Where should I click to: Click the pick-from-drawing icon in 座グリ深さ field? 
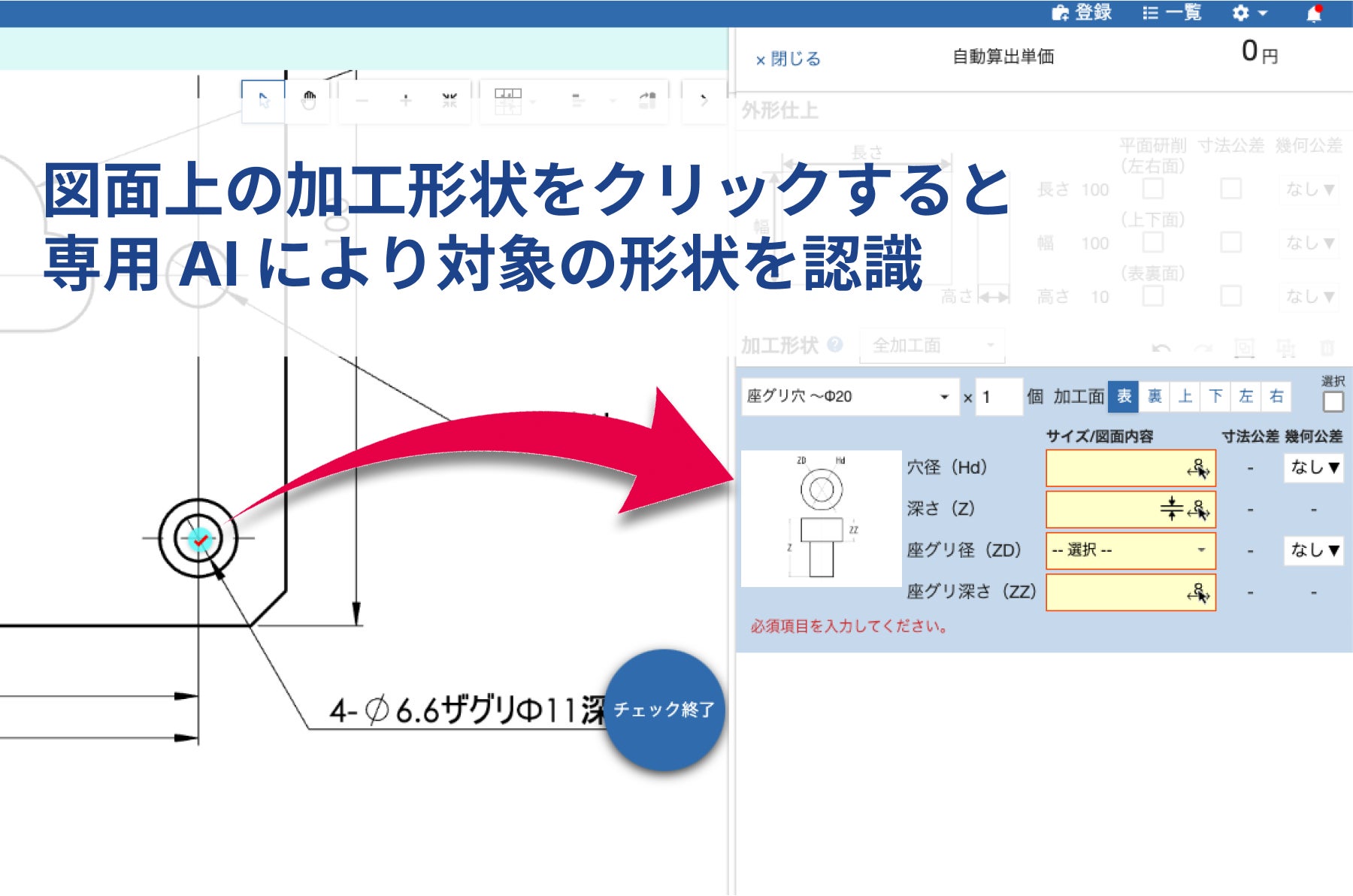coord(1198,592)
